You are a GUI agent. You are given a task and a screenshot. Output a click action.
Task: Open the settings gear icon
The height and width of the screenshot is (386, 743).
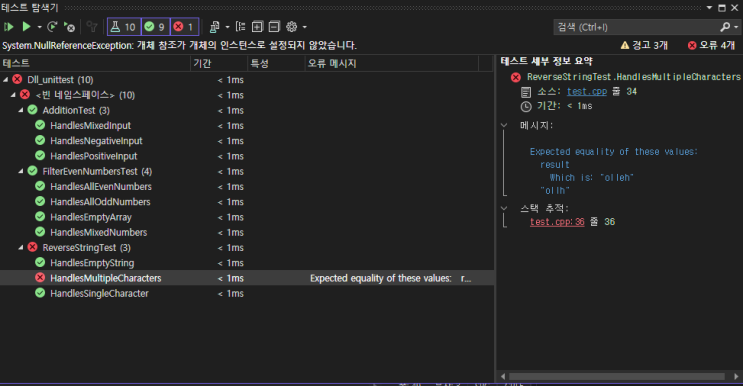click(292, 27)
